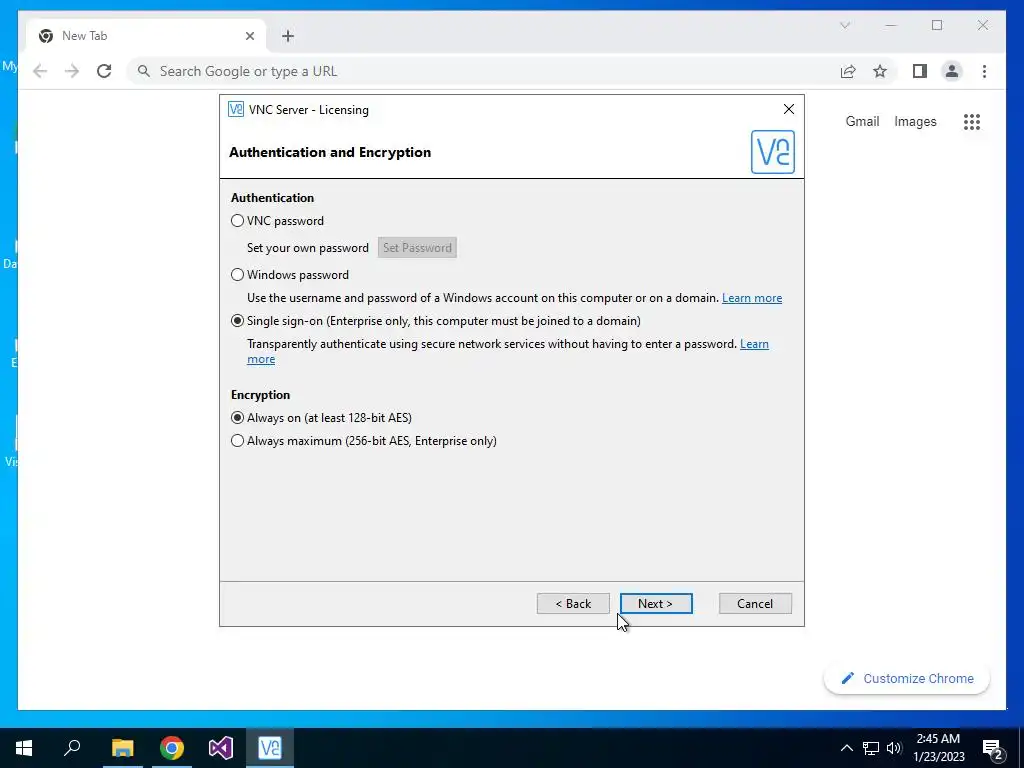Switch to the New Tab tab
The image size is (1024, 768).
pos(144,36)
